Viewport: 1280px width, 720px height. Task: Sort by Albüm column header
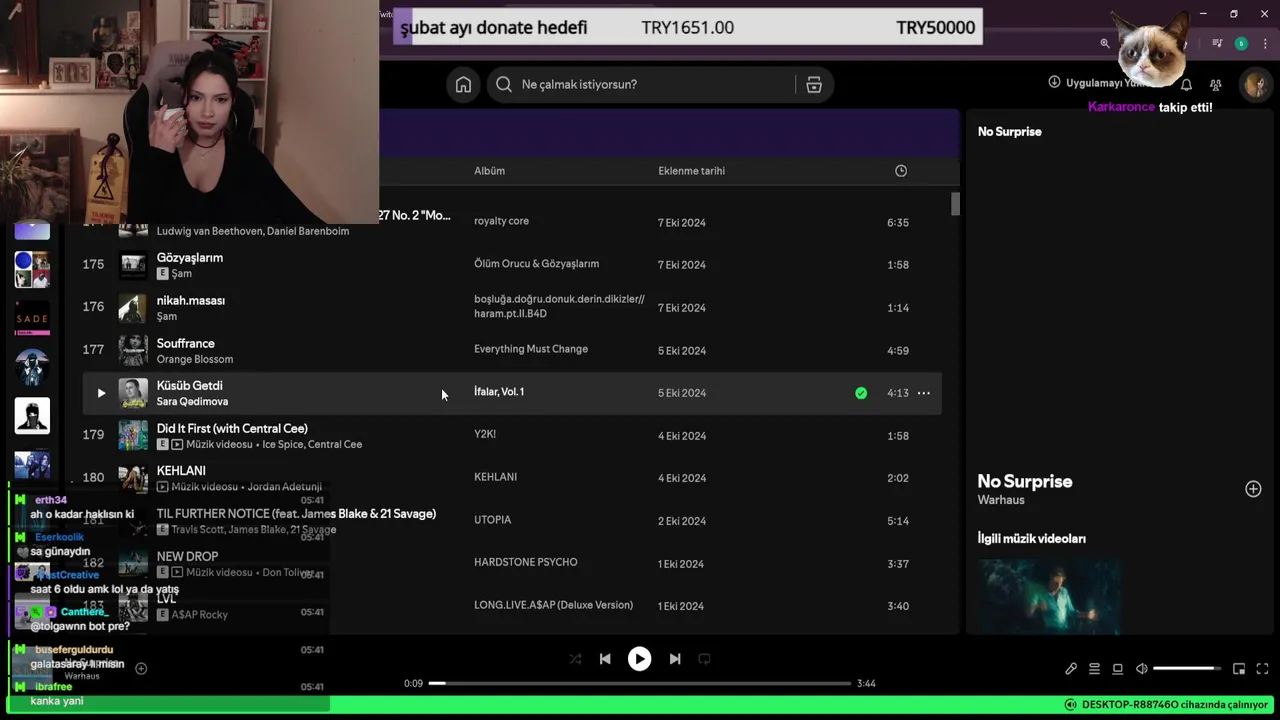[x=489, y=171]
